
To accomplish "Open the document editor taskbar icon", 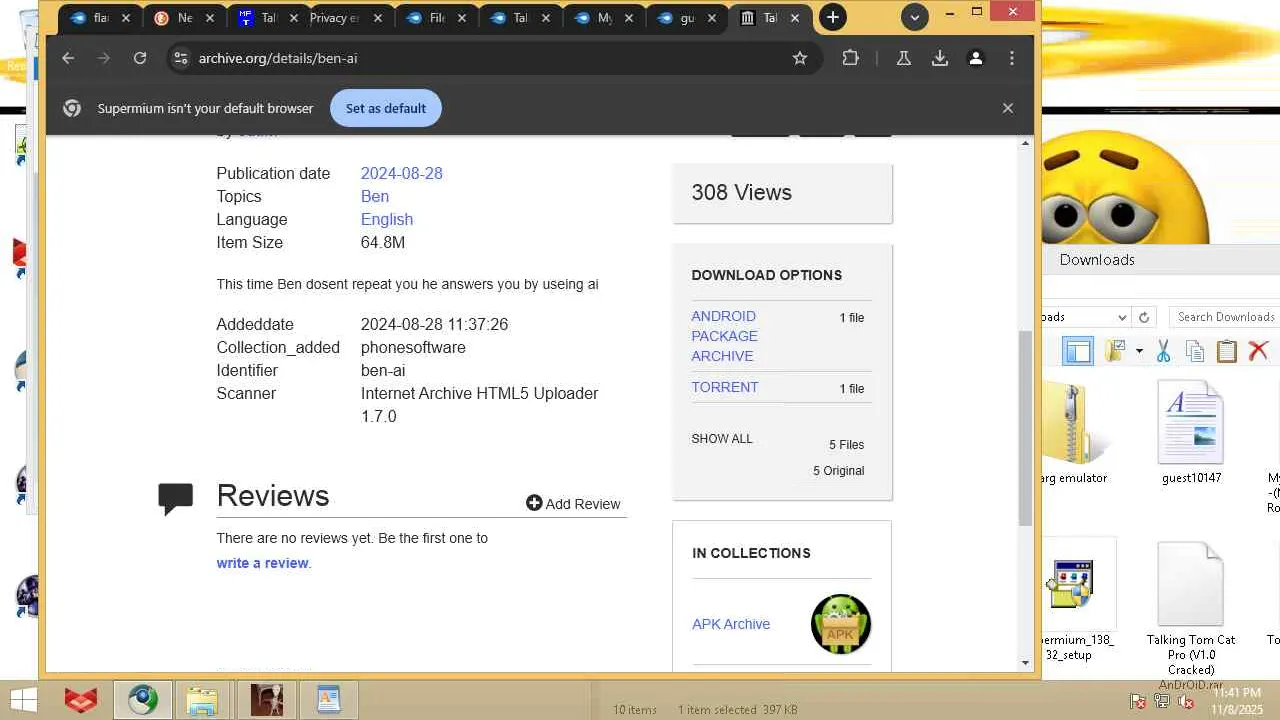I will tap(328, 700).
